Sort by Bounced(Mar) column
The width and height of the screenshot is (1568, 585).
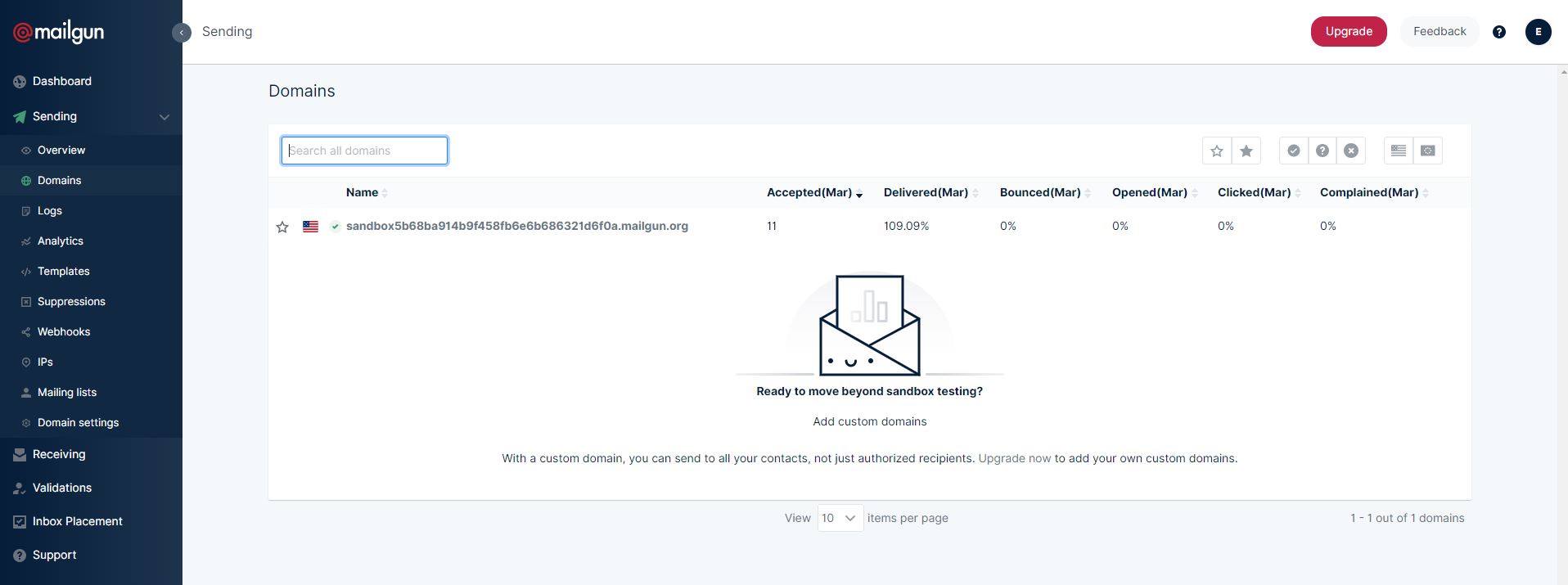click(1045, 192)
